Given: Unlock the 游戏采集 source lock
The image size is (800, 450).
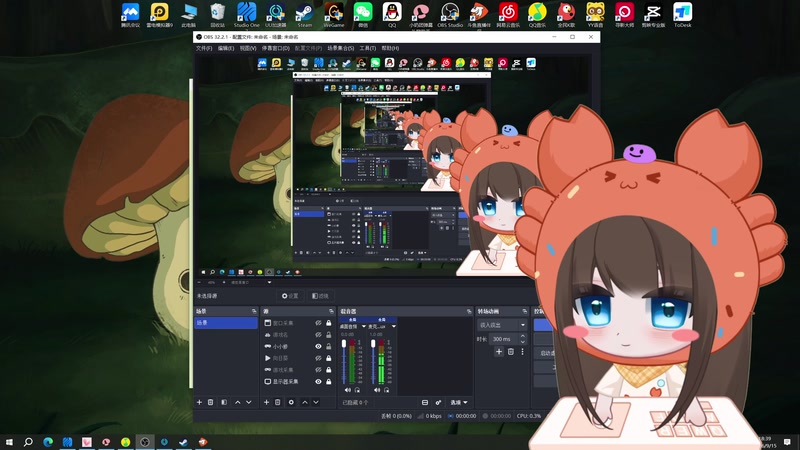Looking at the screenshot, I should (329, 370).
